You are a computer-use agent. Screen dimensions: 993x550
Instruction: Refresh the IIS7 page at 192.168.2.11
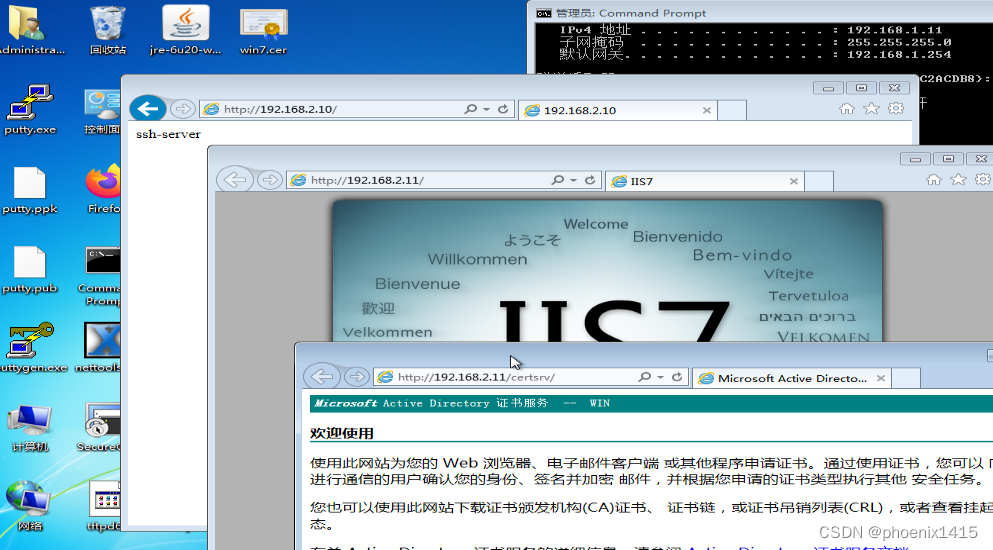pos(590,180)
